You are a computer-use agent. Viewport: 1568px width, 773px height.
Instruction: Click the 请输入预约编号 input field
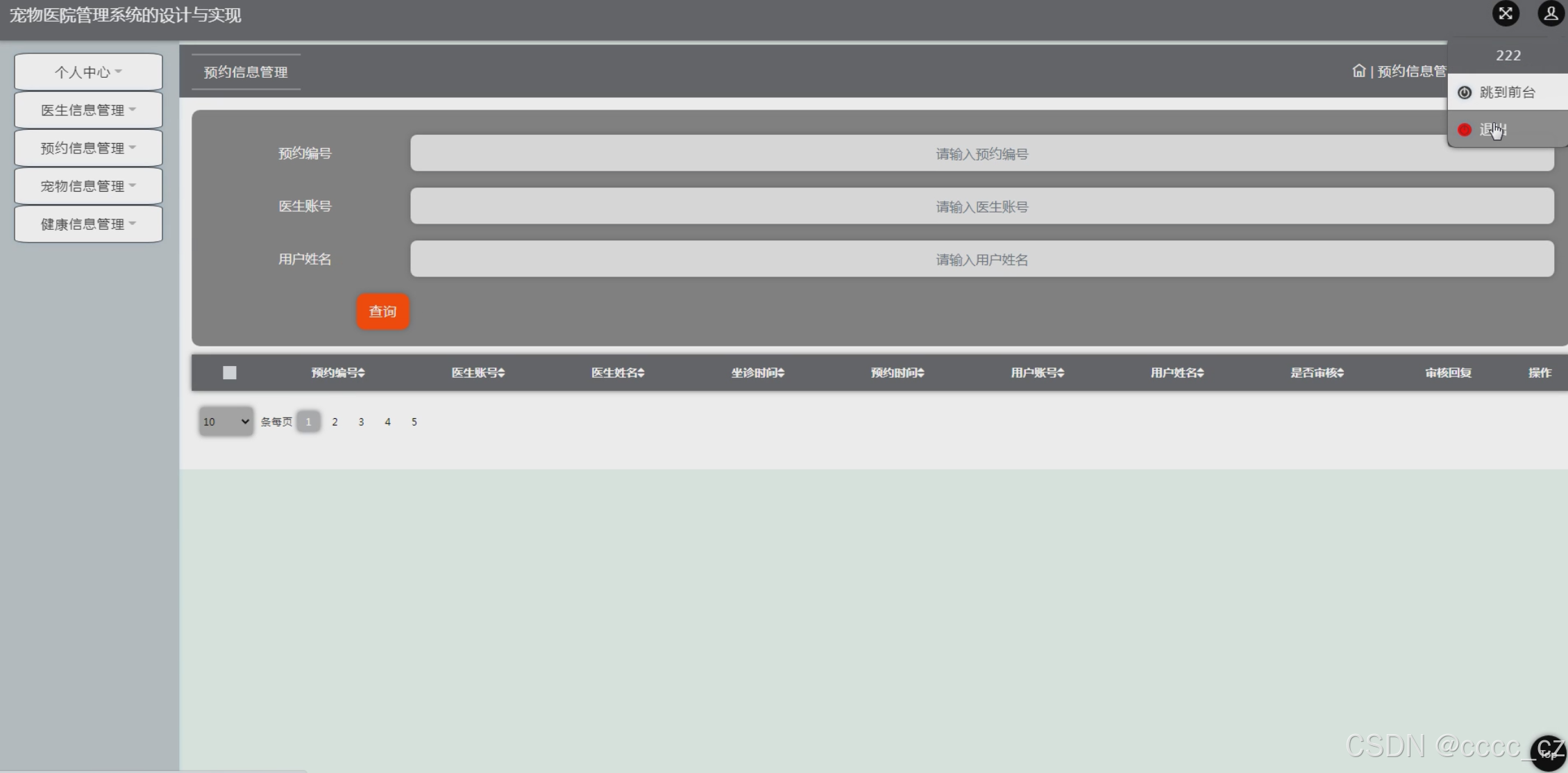click(981, 153)
